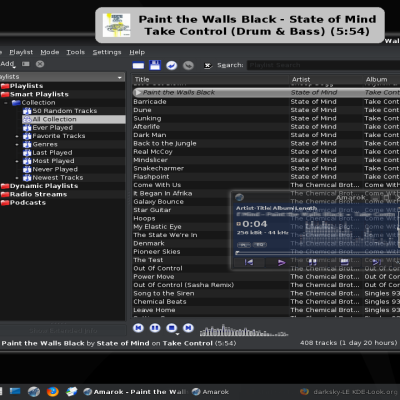Sort playlist by Artist column header
This screenshot has width=400, height=400.
coord(326,80)
